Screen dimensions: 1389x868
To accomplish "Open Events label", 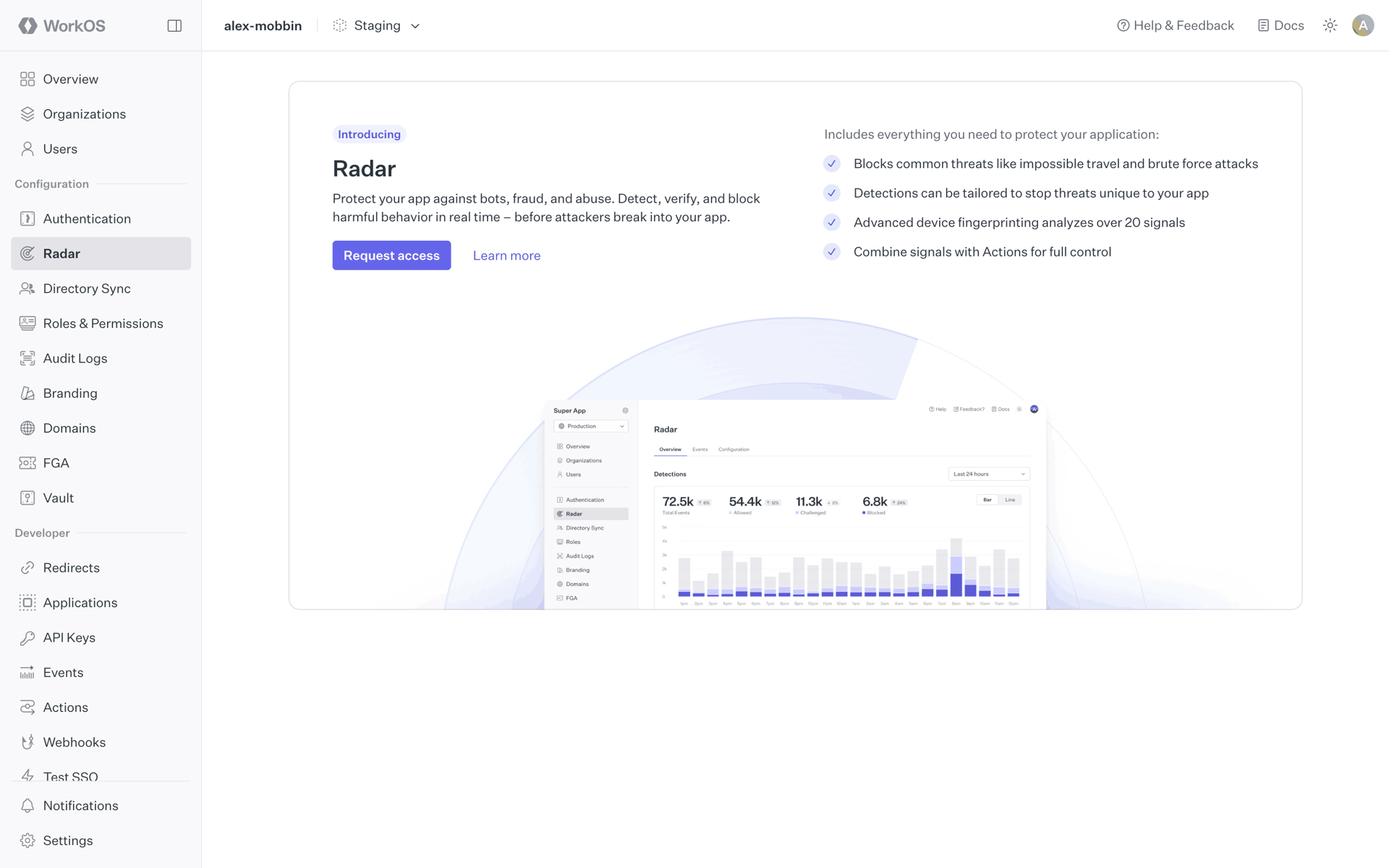I will 64,672.
